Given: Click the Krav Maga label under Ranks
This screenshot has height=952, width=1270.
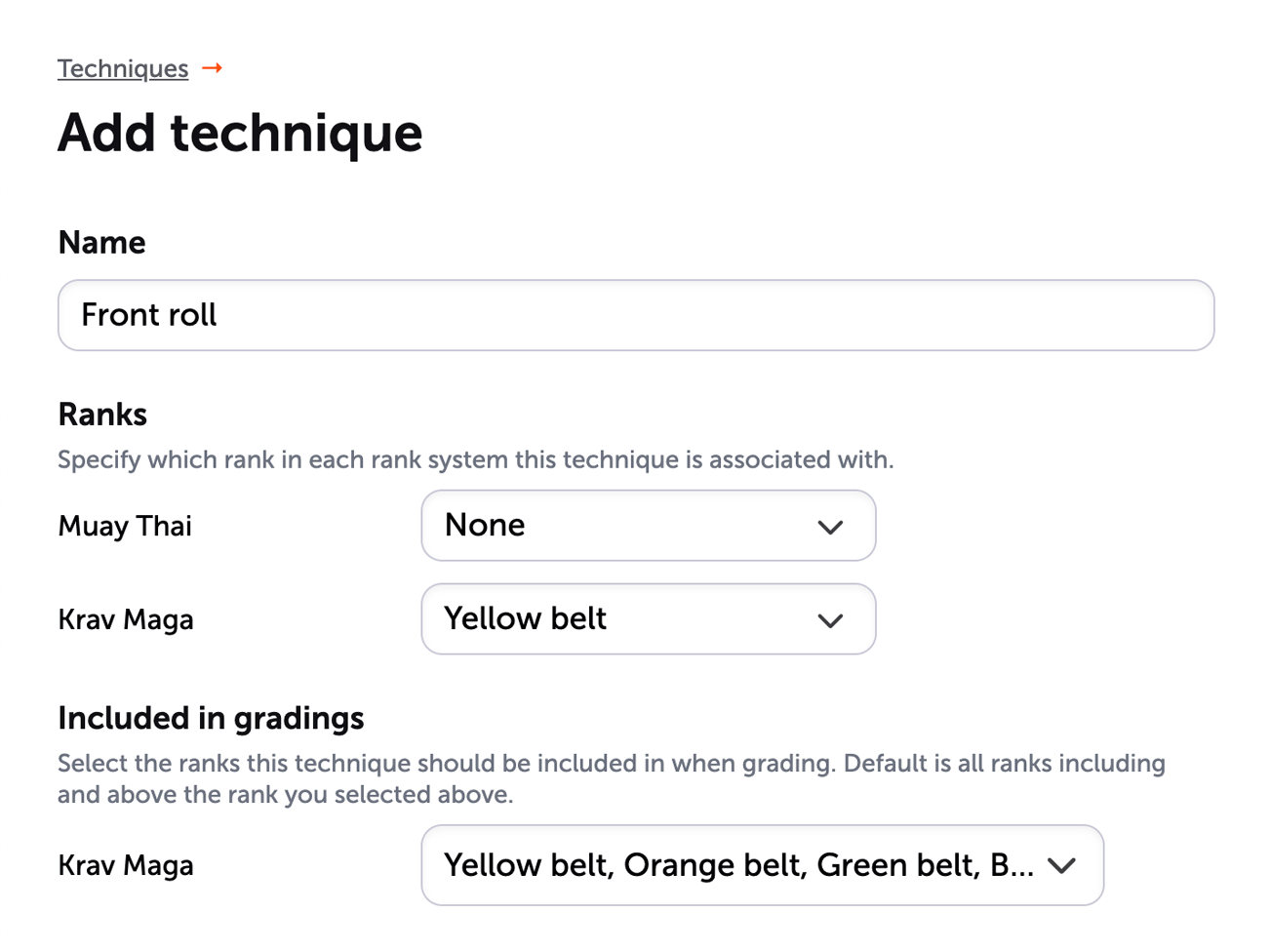Looking at the screenshot, I should (x=125, y=619).
